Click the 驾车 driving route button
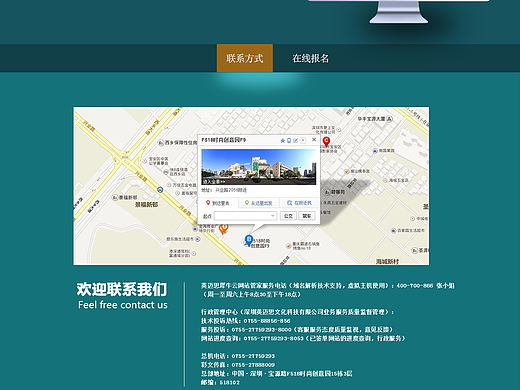 point(307,216)
